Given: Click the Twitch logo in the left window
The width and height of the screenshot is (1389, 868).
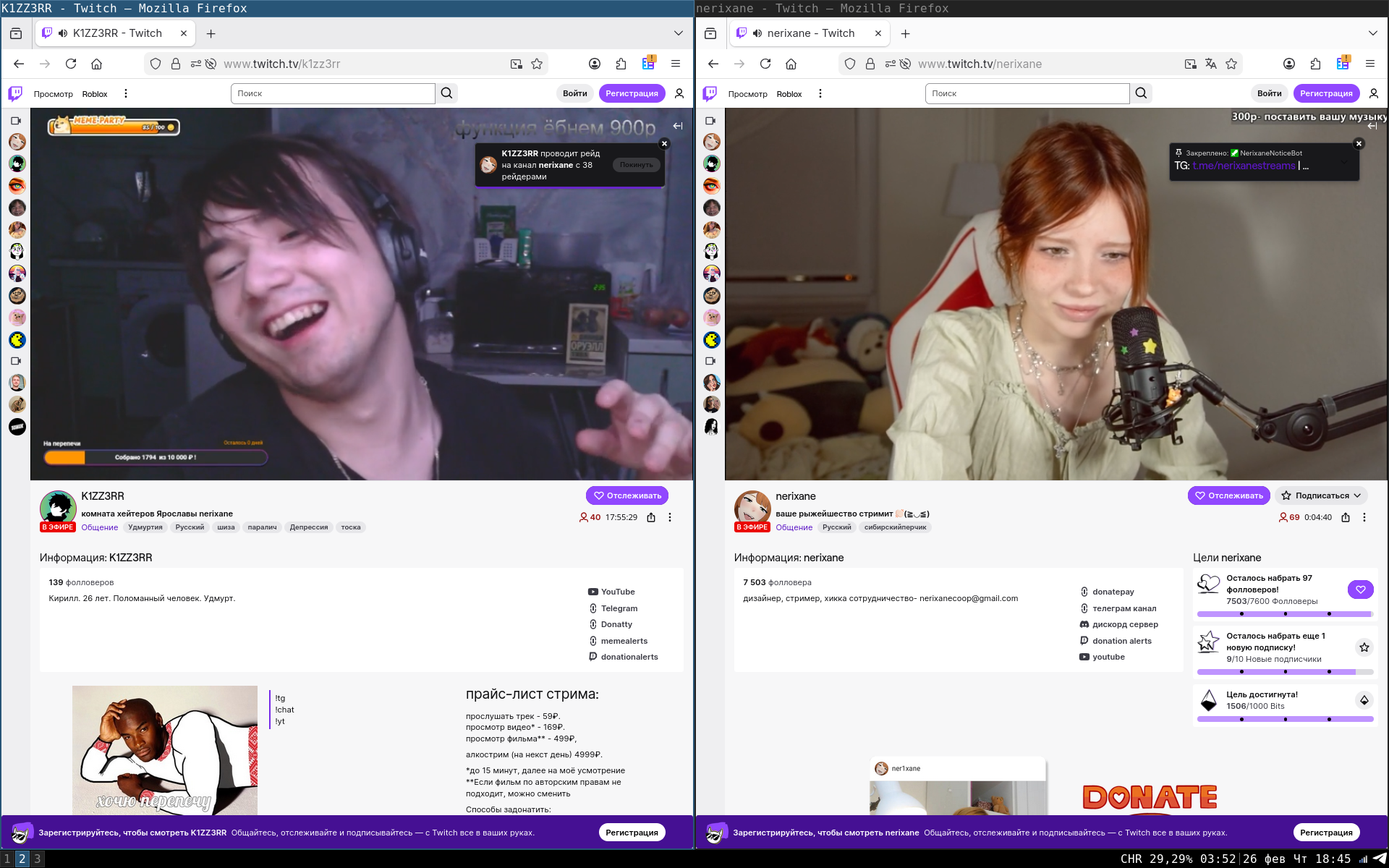Looking at the screenshot, I should pyautogui.click(x=15, y=93).
